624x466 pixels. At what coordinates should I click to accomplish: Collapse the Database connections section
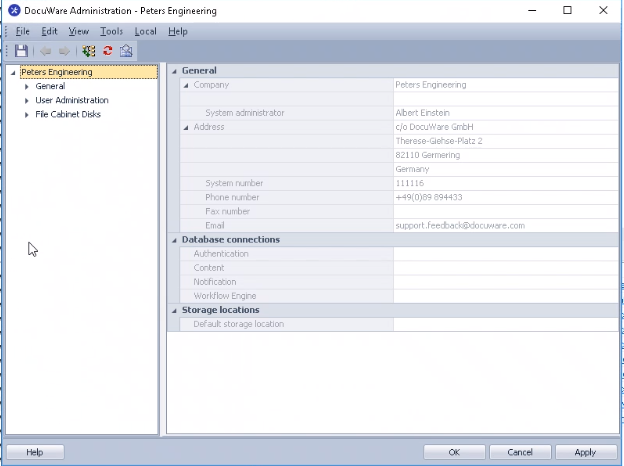174,240
